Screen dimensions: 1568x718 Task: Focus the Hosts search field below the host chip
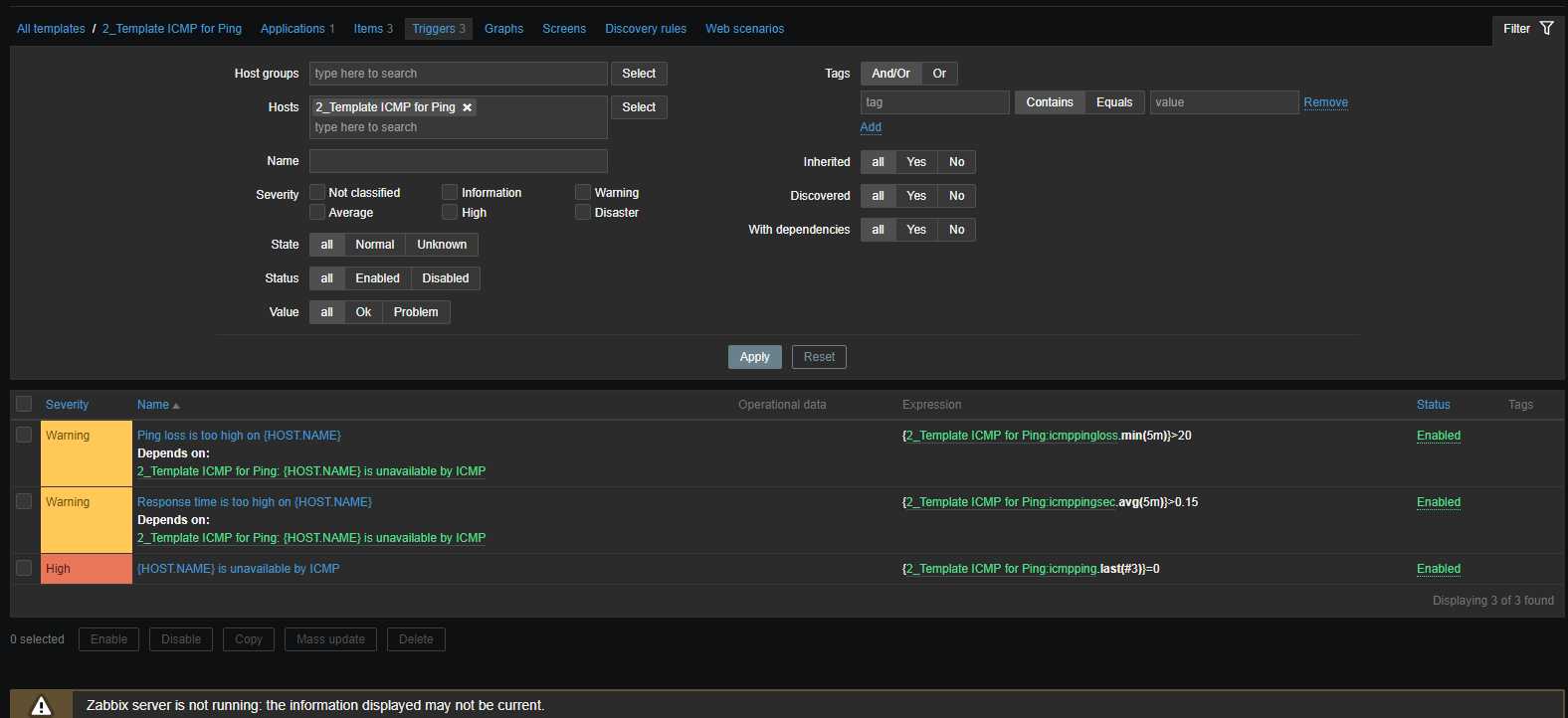pyautogui.click(x=459, y=127)
